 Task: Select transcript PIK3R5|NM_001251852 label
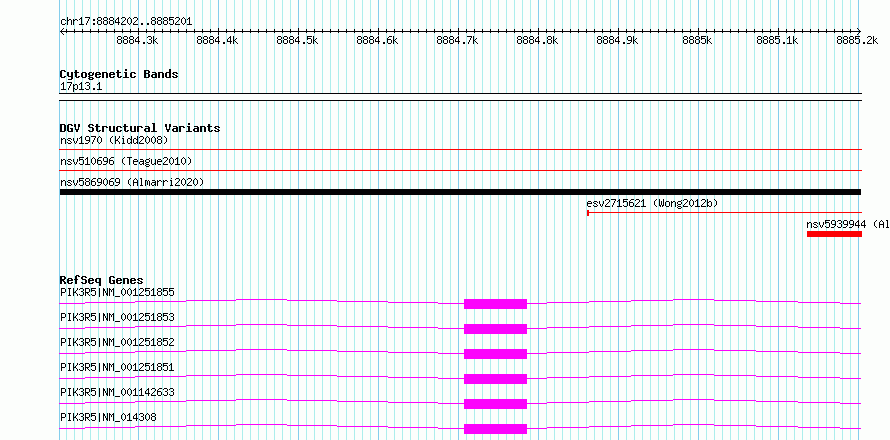coord(117,343)
